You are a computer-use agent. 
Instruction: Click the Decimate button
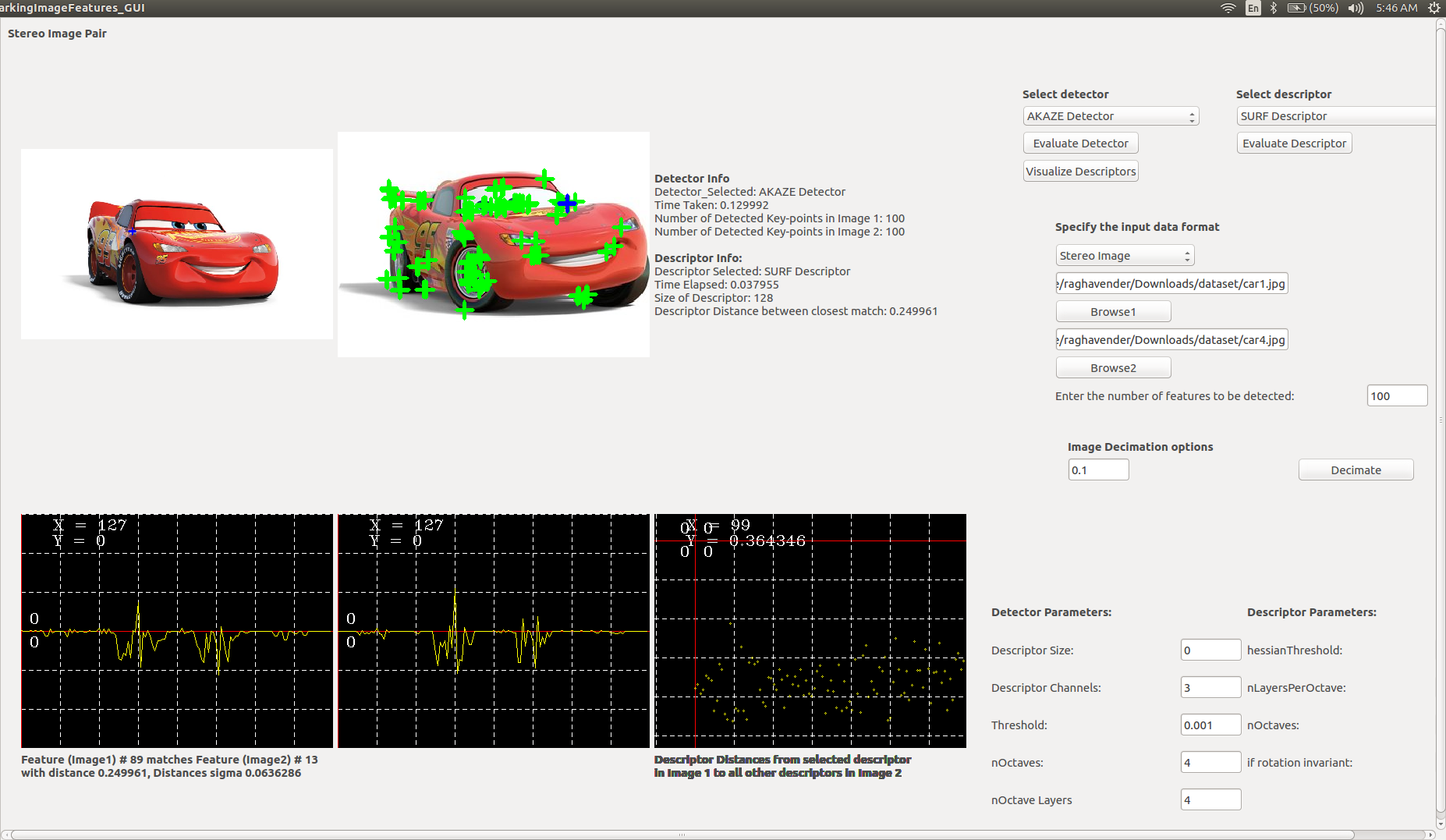click(1356, 470)
